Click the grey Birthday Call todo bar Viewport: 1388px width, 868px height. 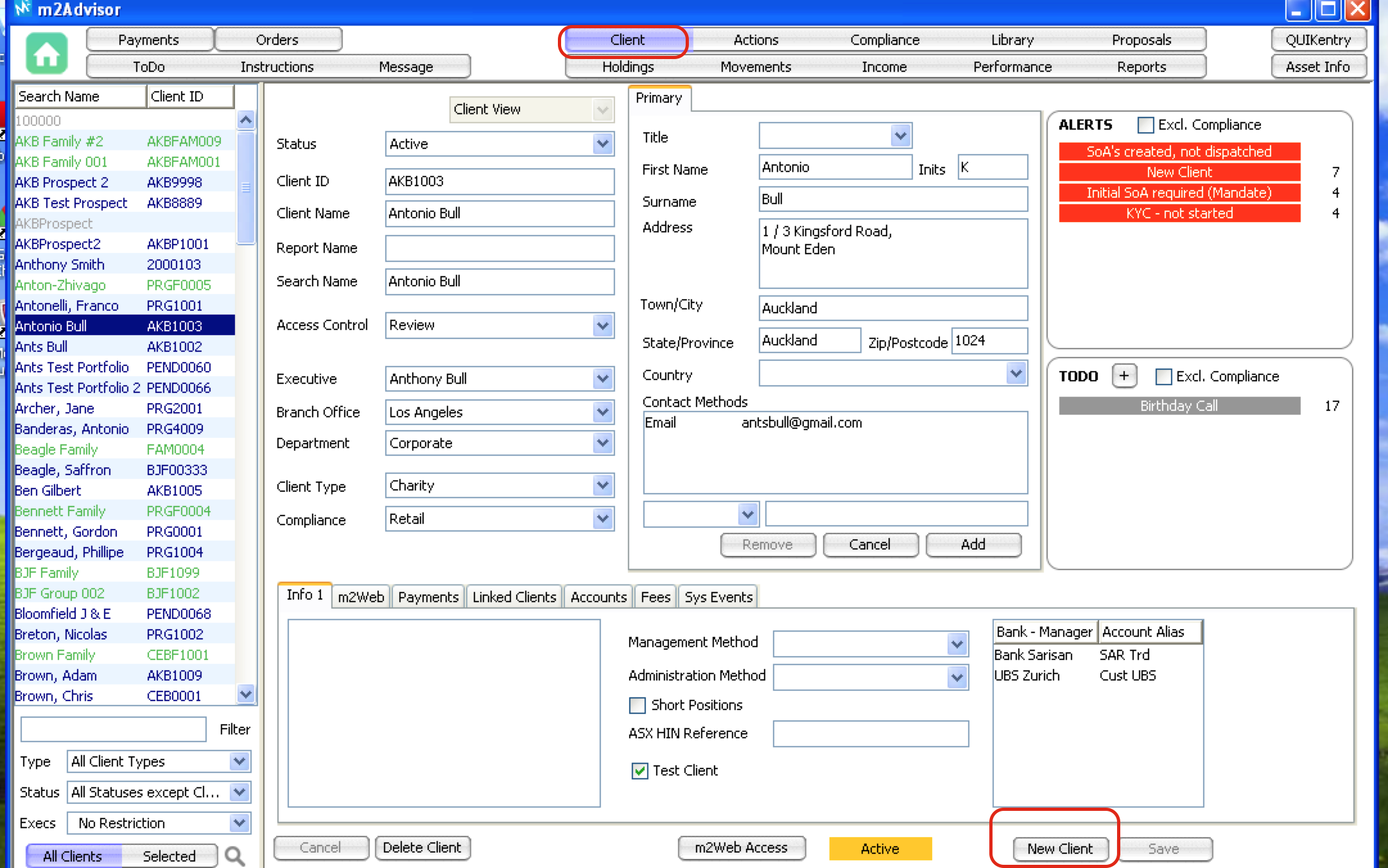coord(1179,406)
